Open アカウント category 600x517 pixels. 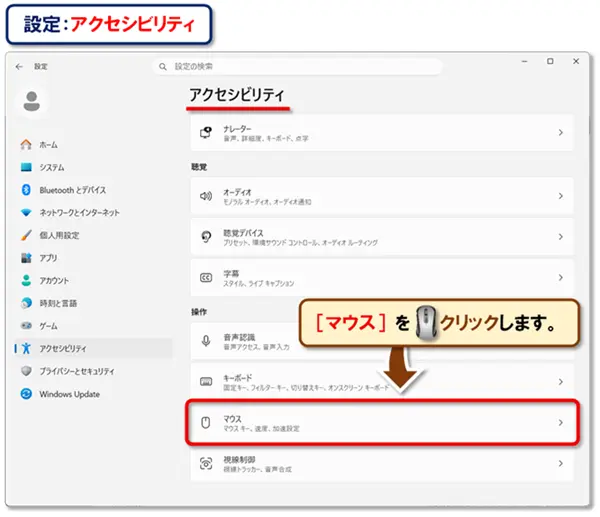[x=93, y=280]
